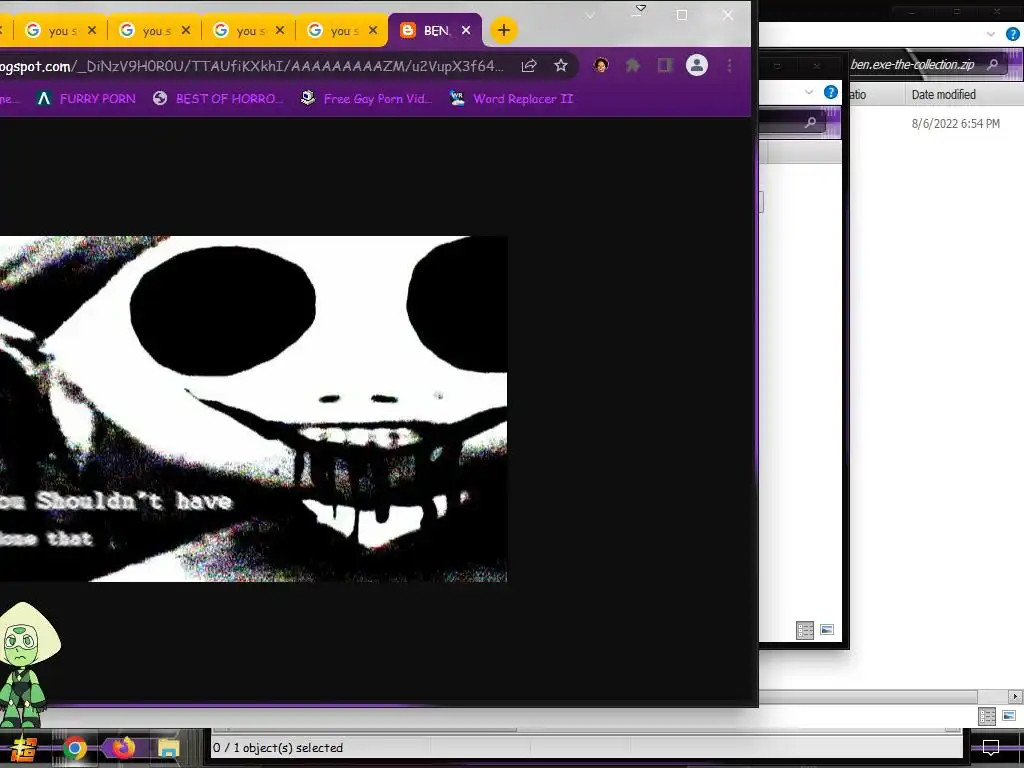Screen dimensions: 1024x768
Task: Launch Firefox from the taskbar
Action: [123, 748]
